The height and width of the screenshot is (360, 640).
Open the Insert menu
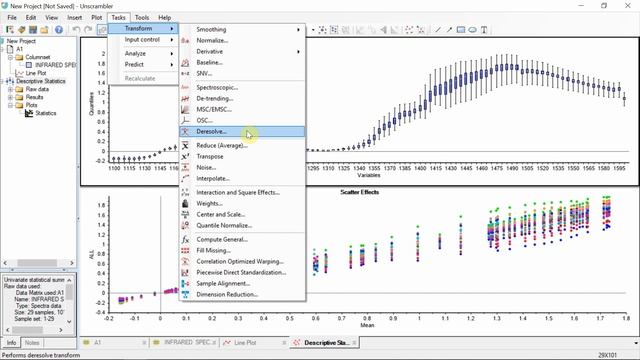[74, 18]
